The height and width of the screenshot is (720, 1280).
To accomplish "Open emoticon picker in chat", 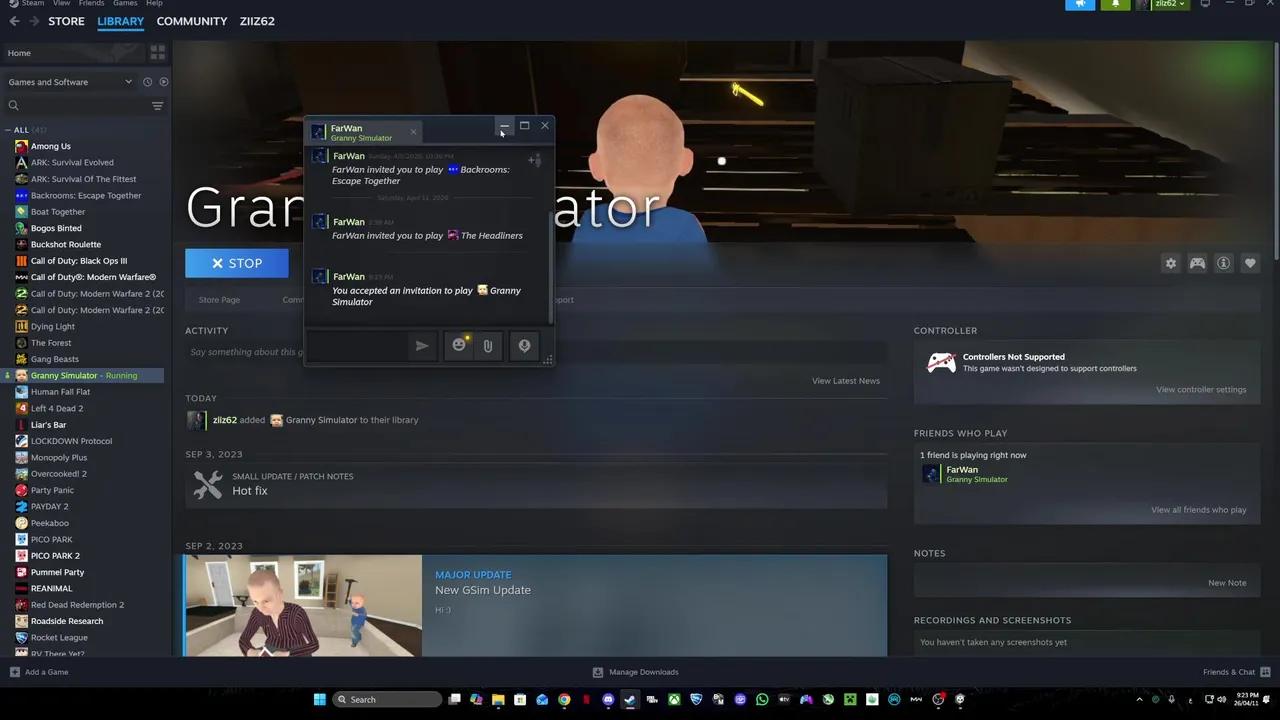I will pos(459,345).
